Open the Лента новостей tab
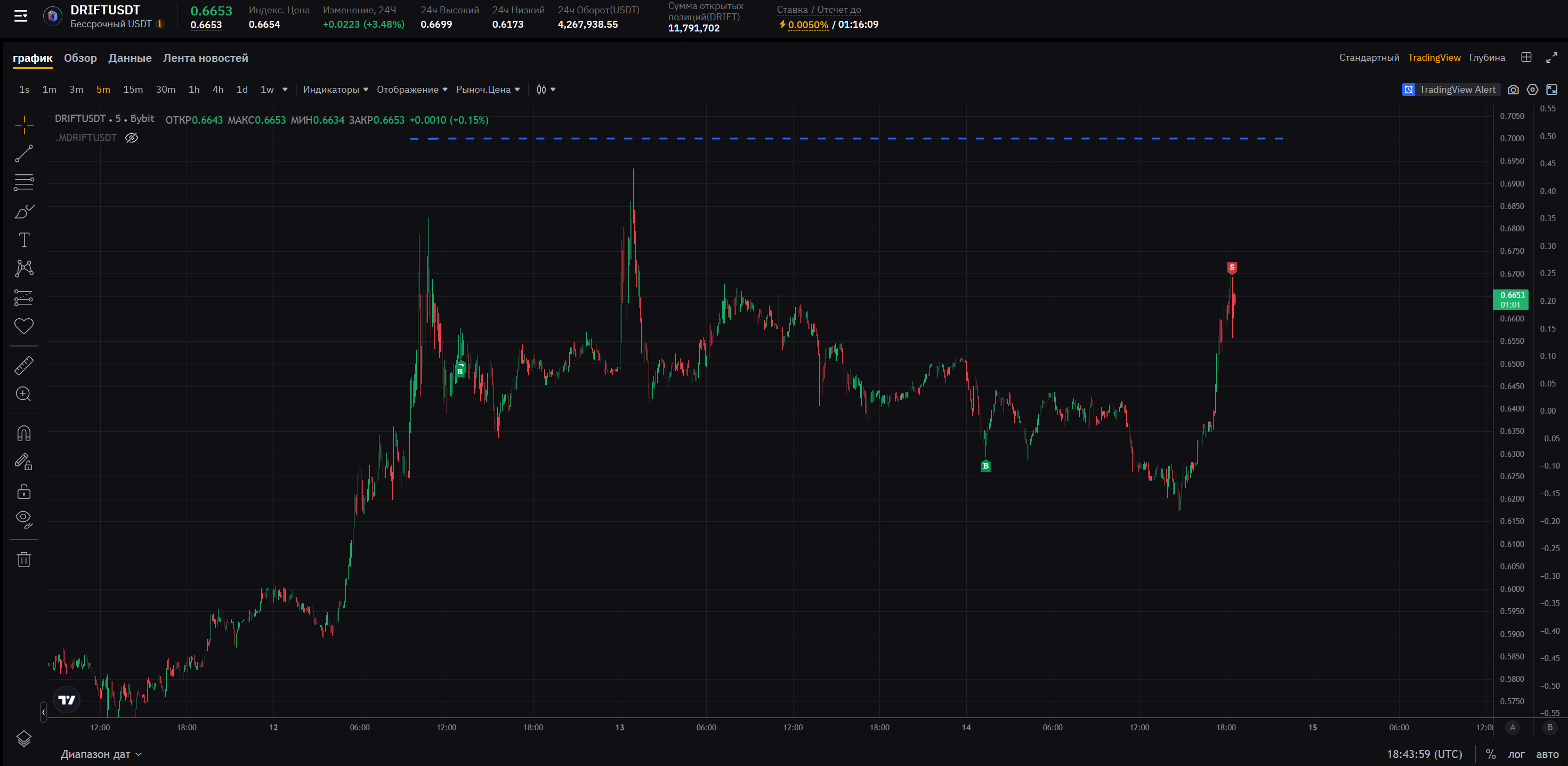 coord(205,58)
